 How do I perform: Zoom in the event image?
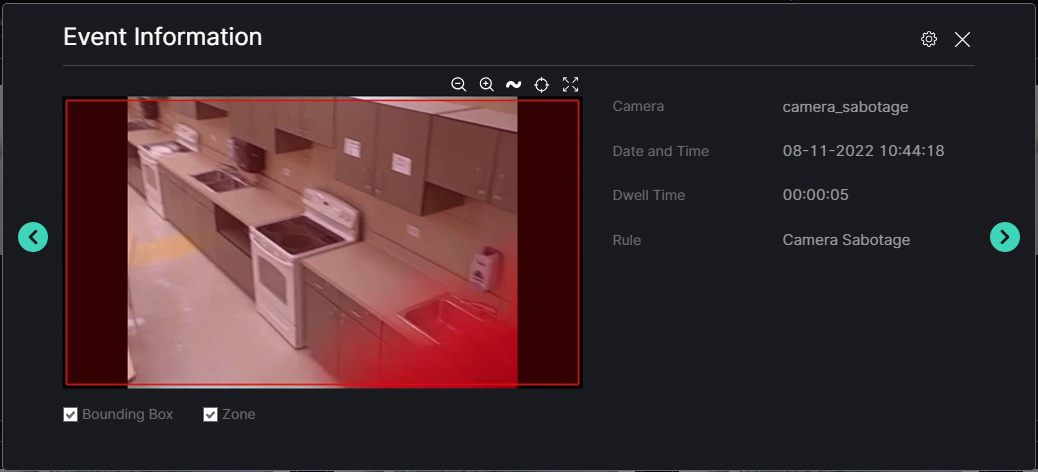click(487, 84)
